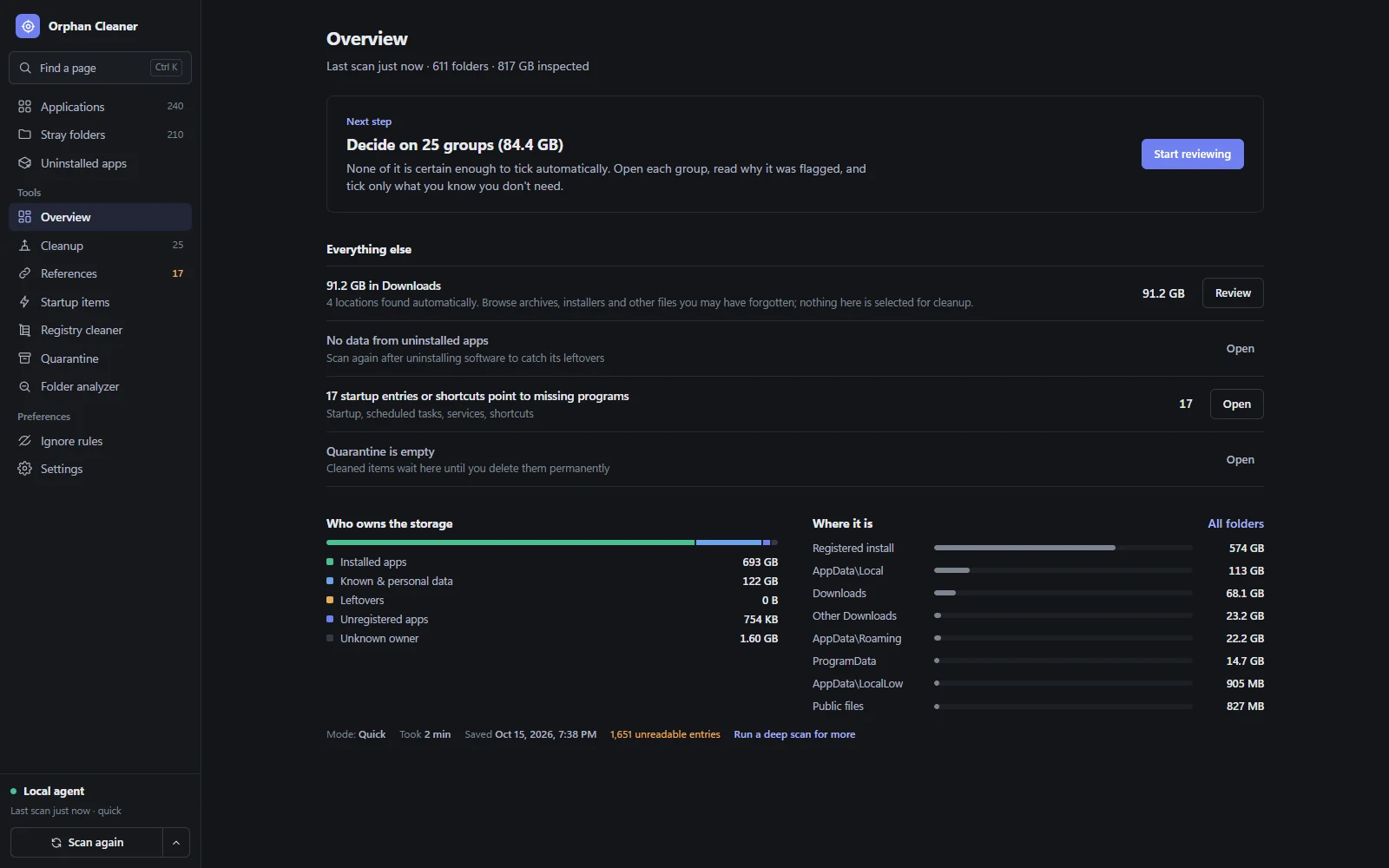The width and height of the screenshot is (1389, 868).
Task: Click the References link icon
Action: tap(24, 273)
